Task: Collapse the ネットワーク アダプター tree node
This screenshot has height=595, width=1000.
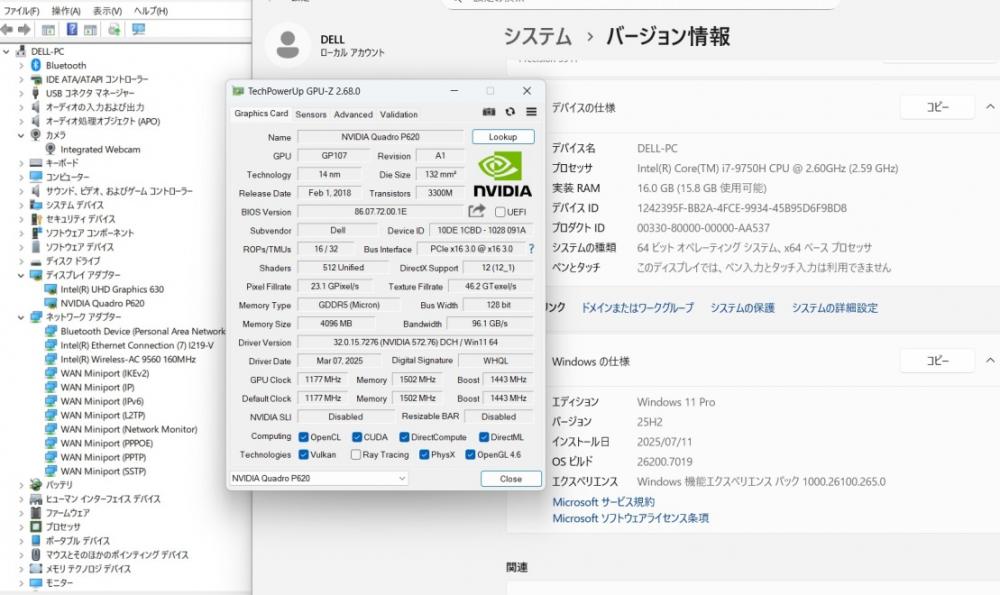Action: point(21,317)
